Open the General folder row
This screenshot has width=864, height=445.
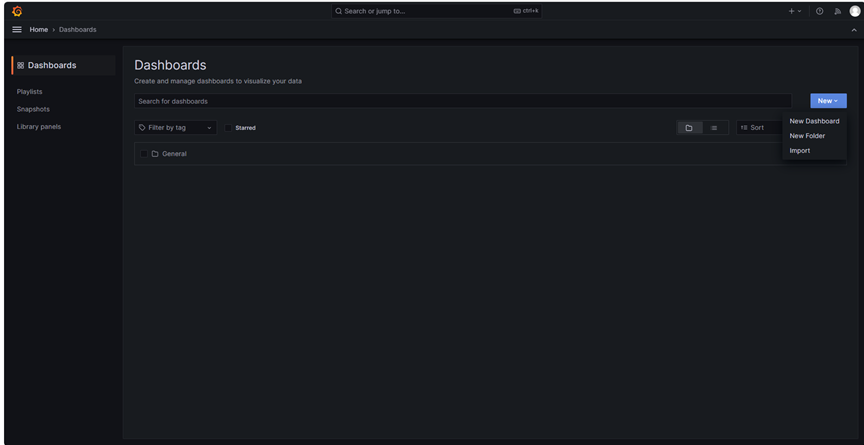tap(490, 154)
